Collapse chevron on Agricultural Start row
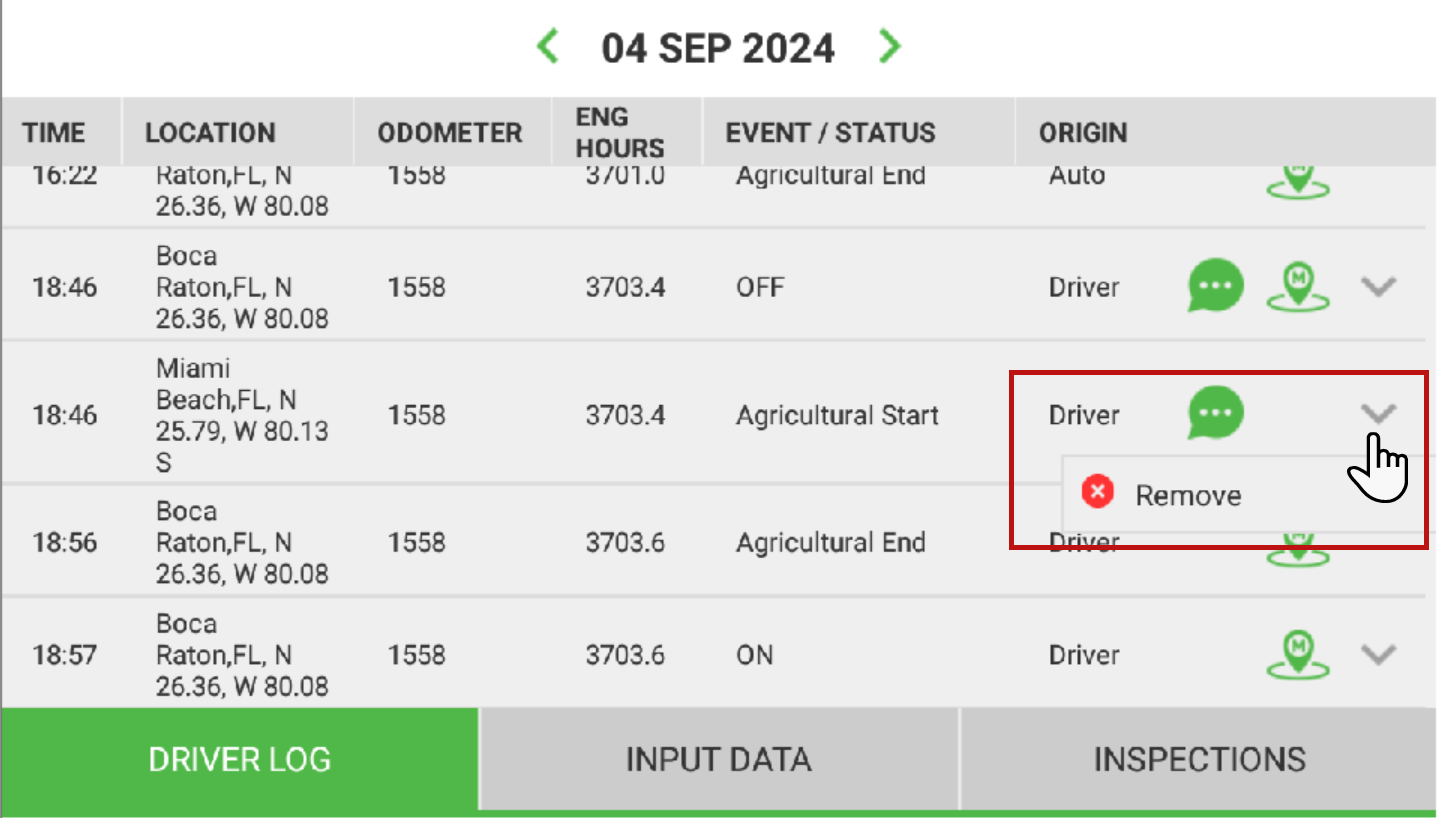 [x=1379, y=412]
